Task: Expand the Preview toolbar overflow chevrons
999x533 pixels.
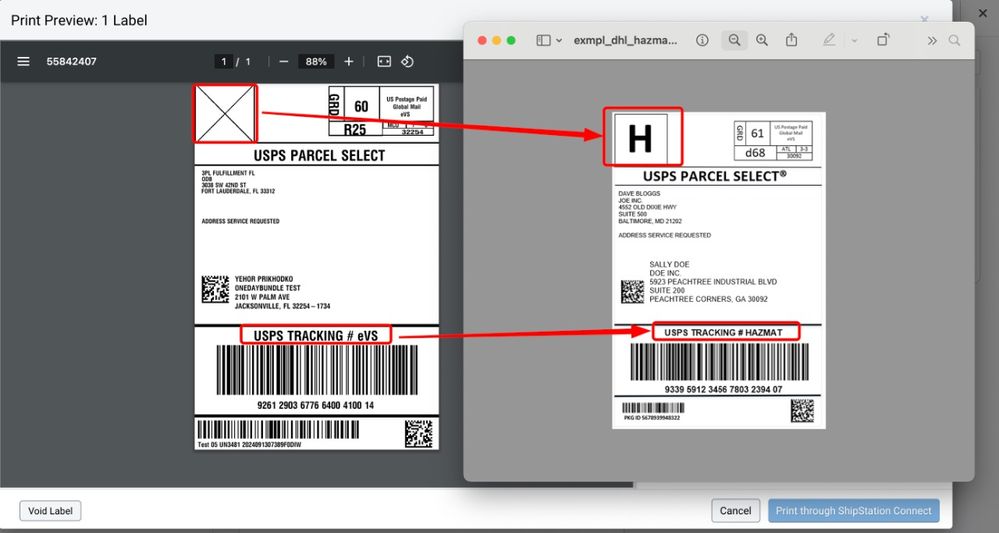Action: pos(932,41)
